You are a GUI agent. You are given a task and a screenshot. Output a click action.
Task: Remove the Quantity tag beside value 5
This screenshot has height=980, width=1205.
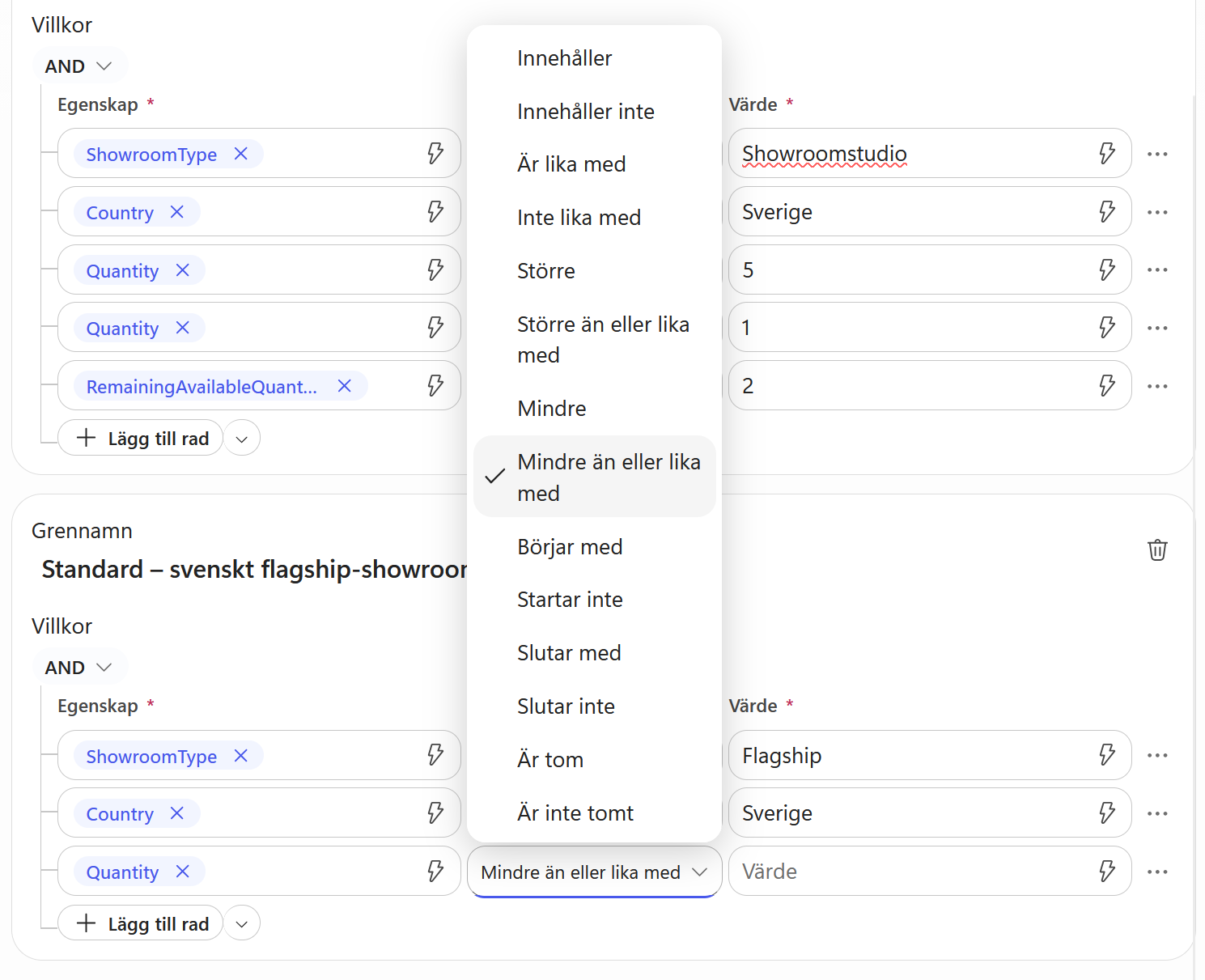(183, 270)
